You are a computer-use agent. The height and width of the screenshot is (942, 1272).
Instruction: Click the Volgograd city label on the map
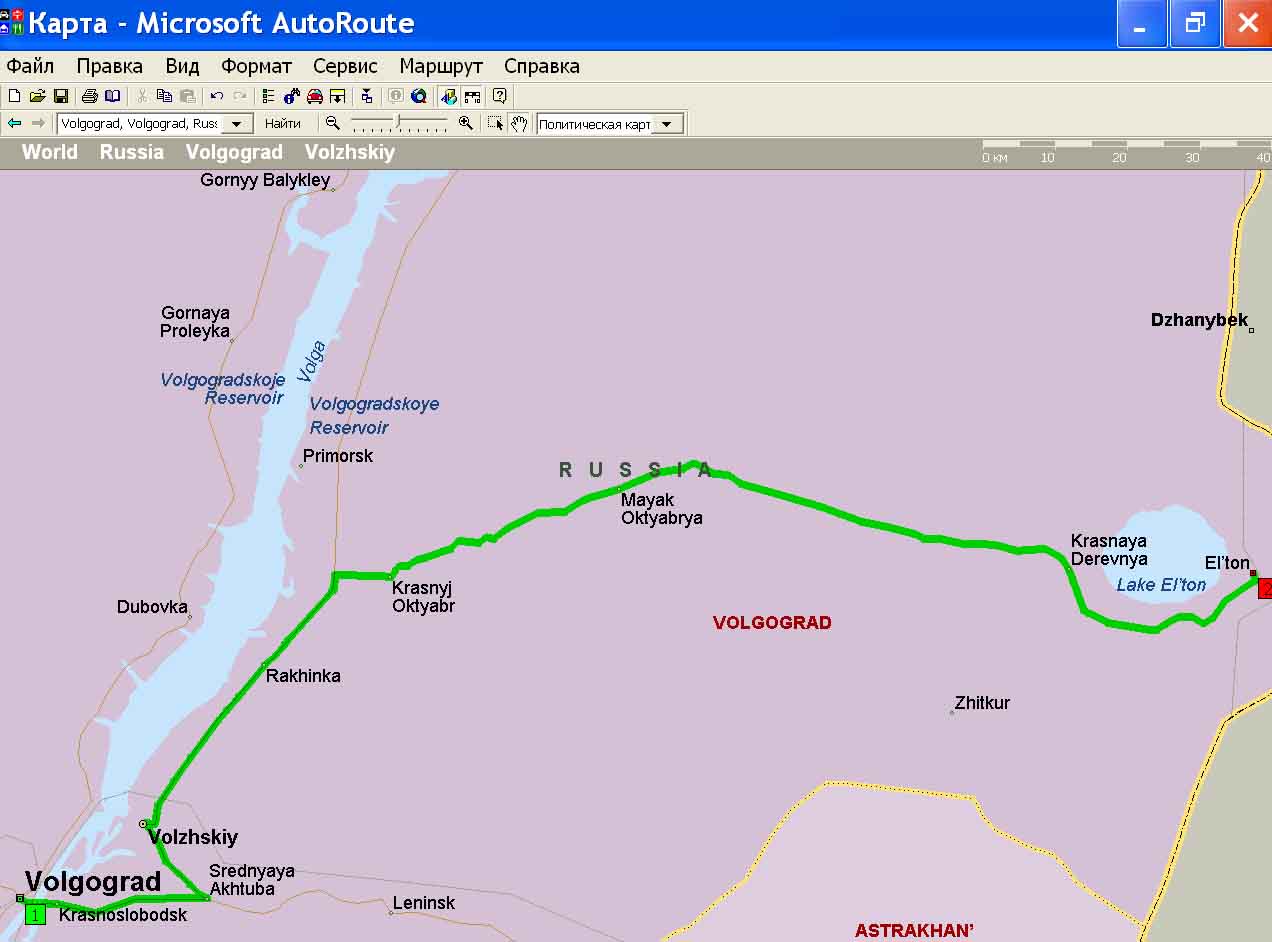[93, 881]
